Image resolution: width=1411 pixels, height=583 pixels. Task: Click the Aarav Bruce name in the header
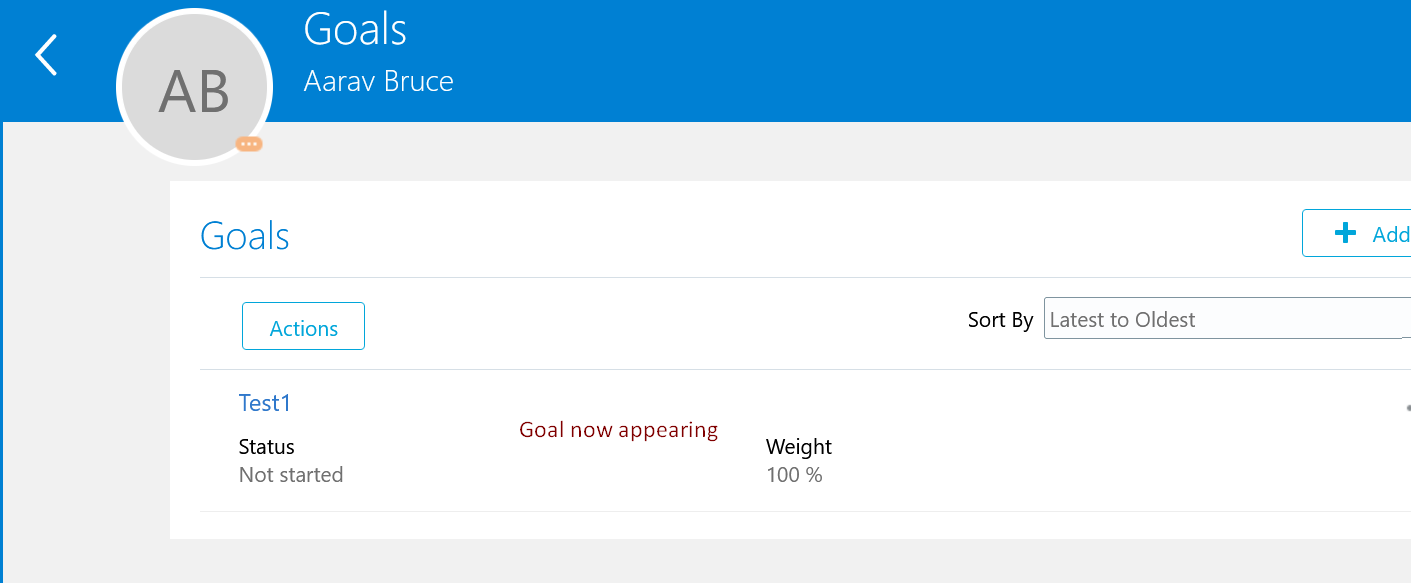click(x=378, y=81)
